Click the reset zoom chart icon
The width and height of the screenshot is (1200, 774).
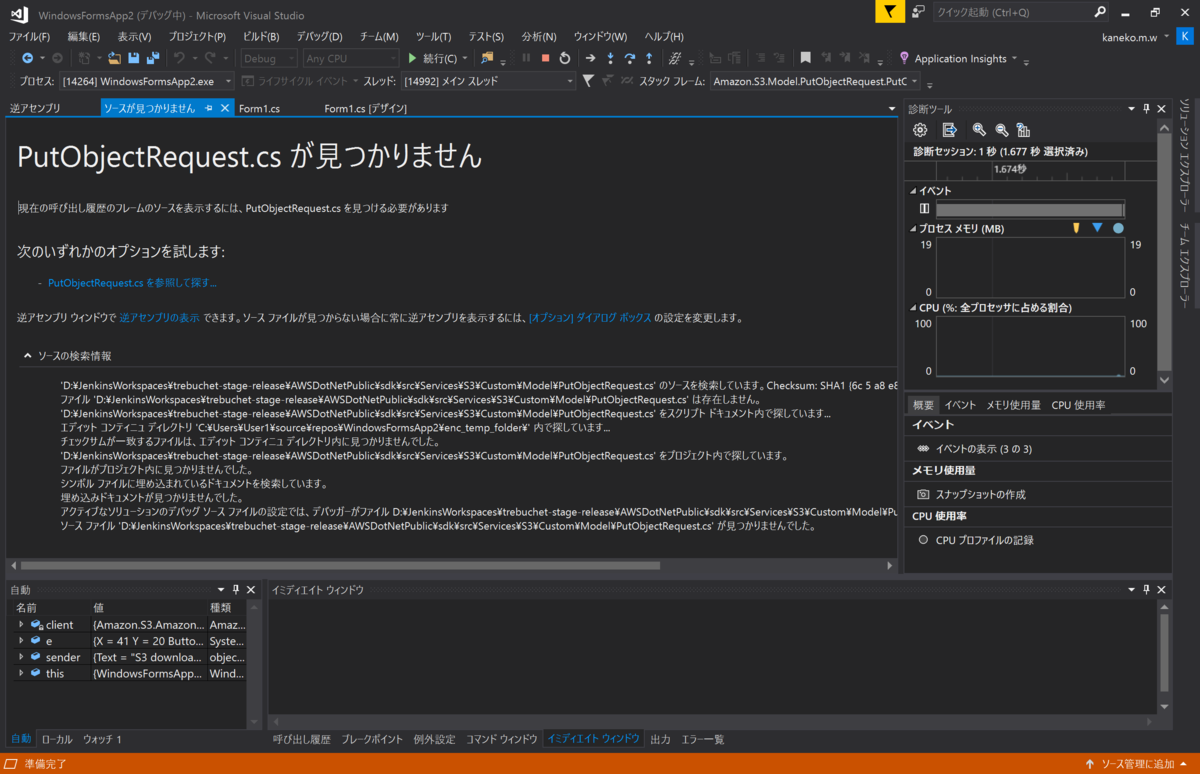[1023, 130]
